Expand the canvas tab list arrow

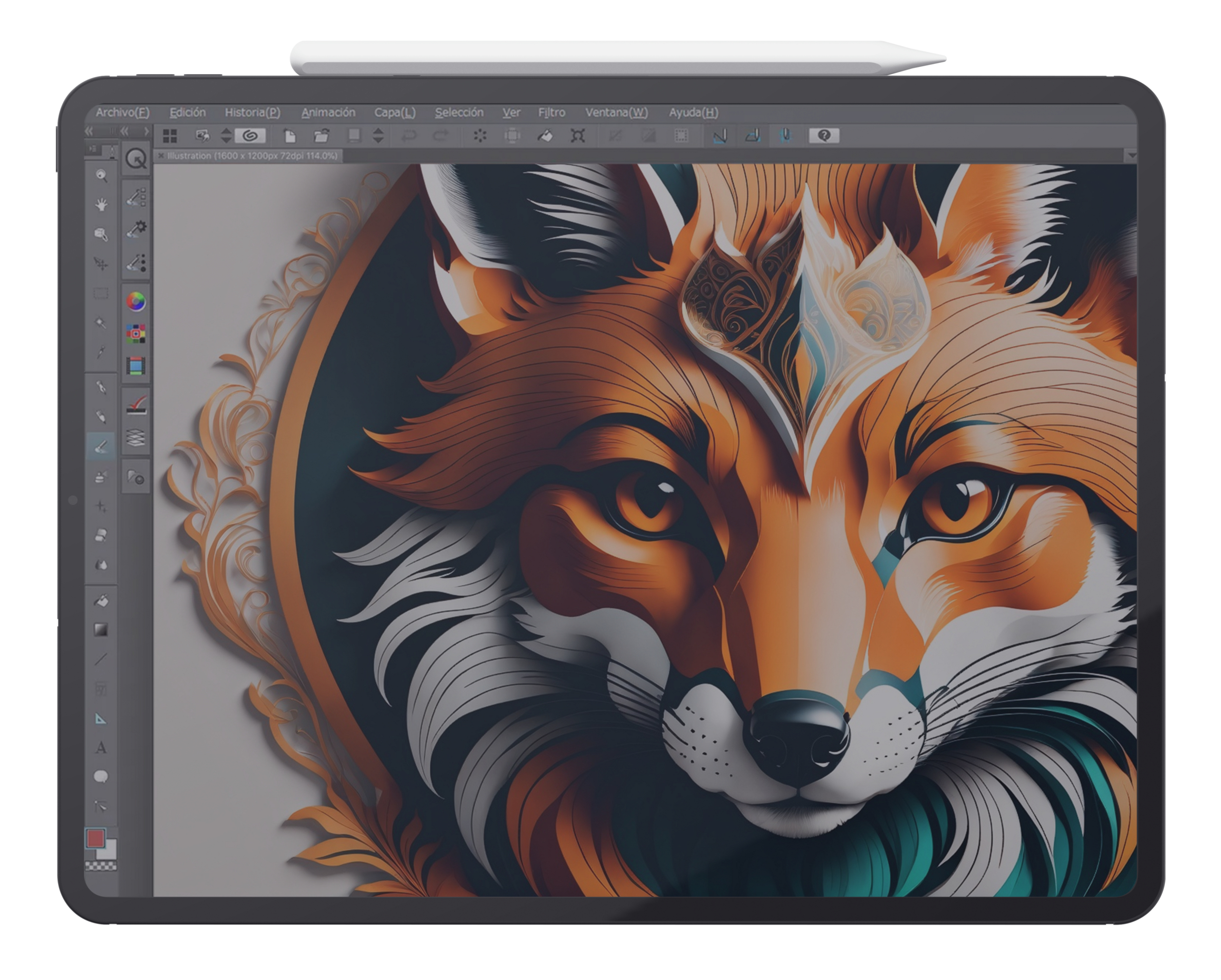pos(1131,155)
